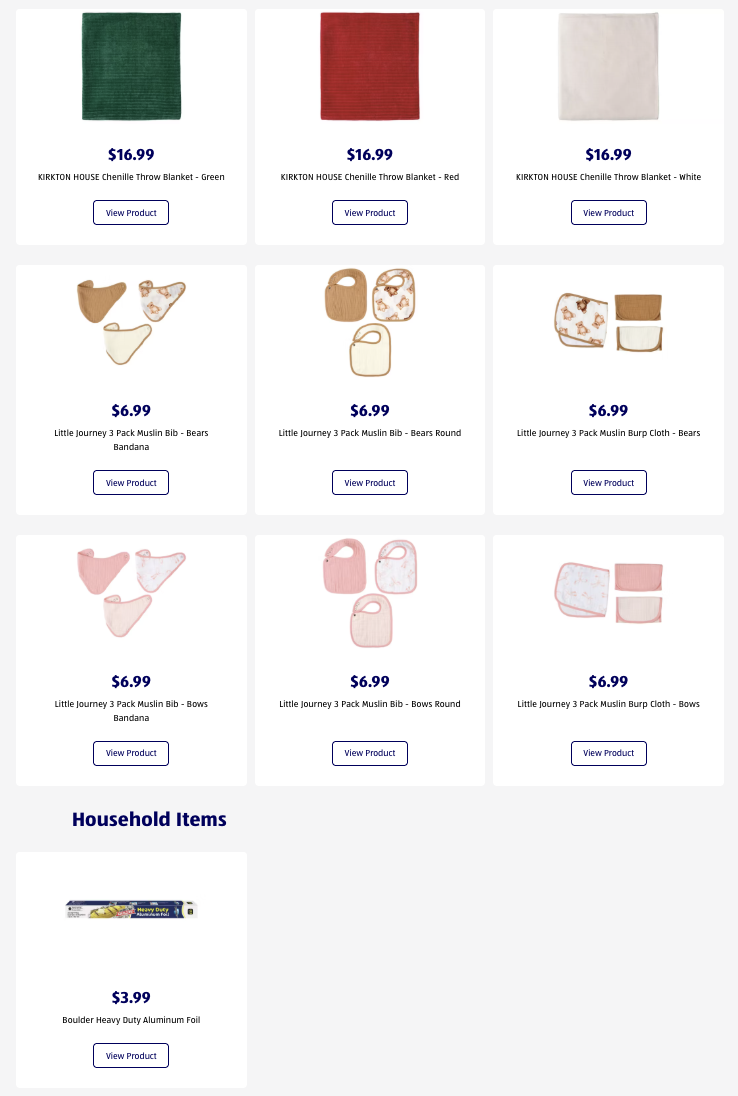Viewport: 738px width, 1096px height.
Task: Open the Bears Bandana bib image
Action: tap(131, 319)
